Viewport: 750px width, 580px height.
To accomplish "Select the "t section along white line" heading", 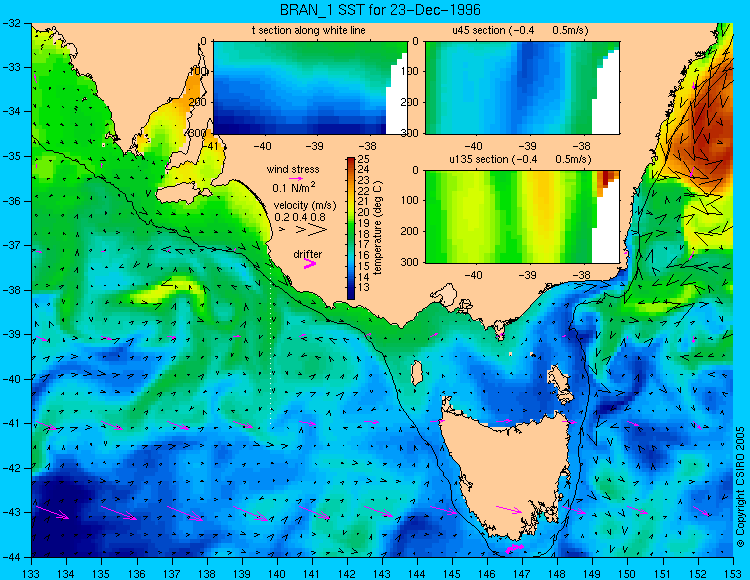I will pos(309,30).
